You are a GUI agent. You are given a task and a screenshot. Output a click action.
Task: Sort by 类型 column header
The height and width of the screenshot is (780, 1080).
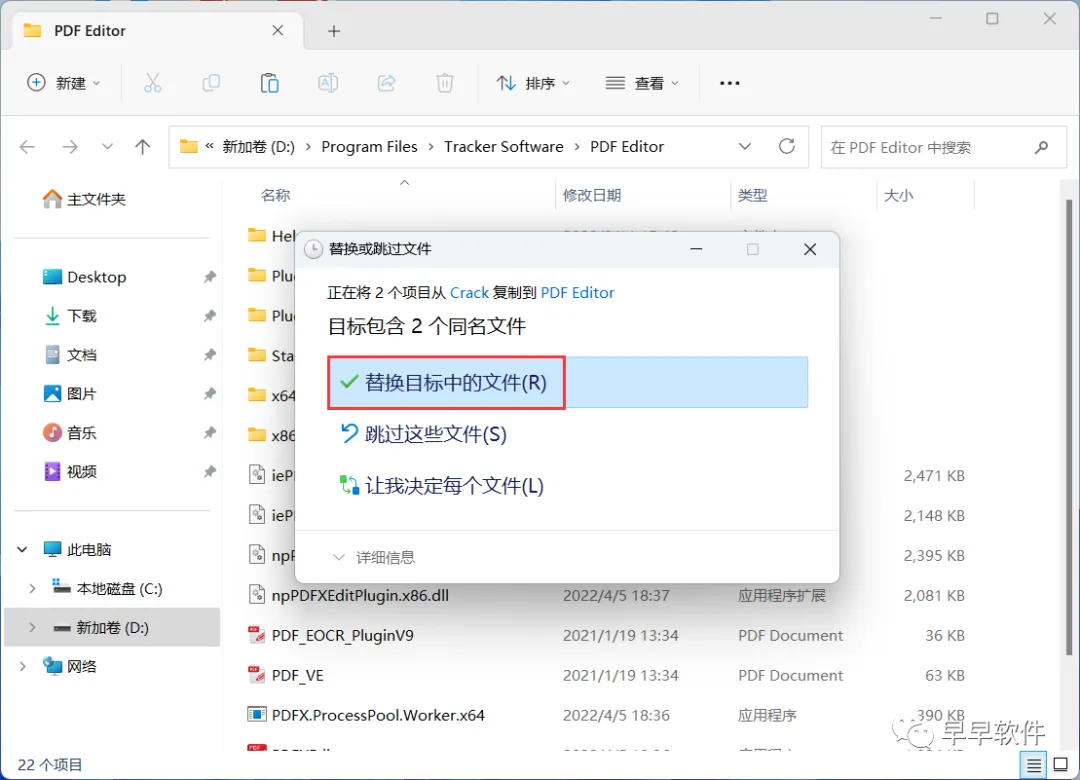(752, 196)
